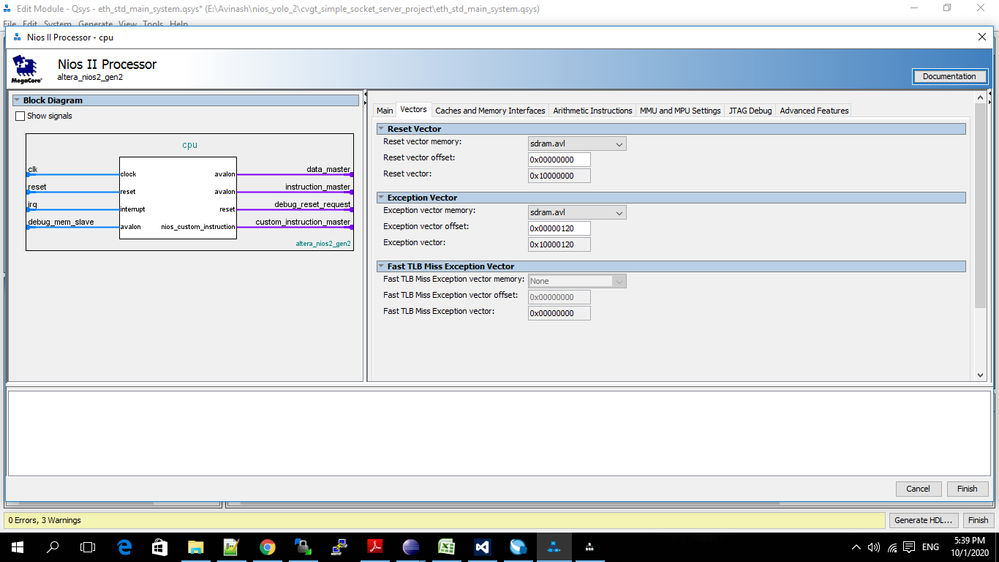
Task: Open volume control in system tray
Action: tap(873, 547)
